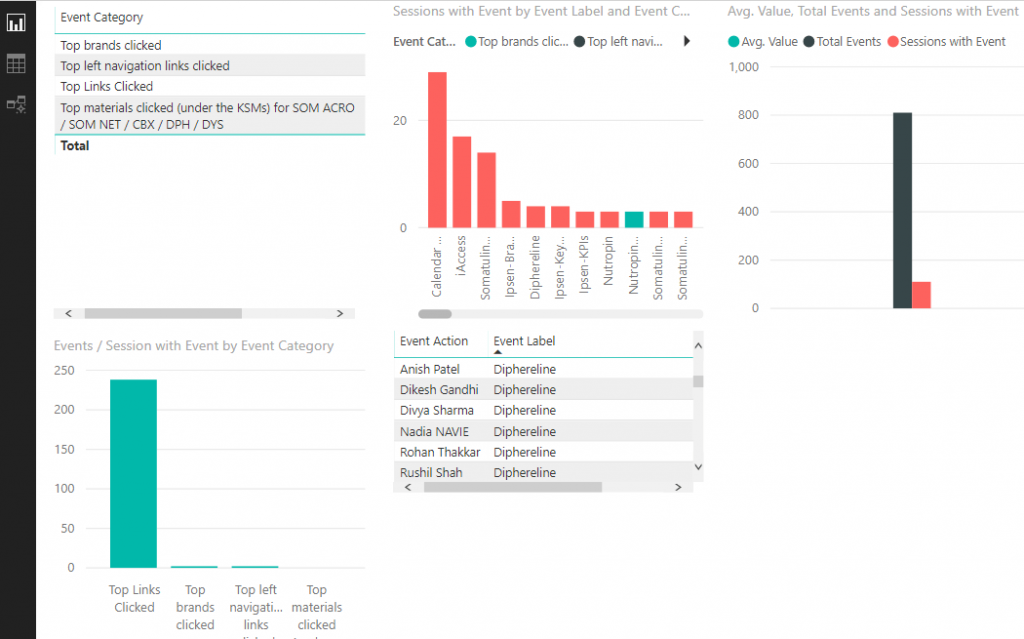The height and width of the screenshot is (639, 1024).
Task: Open Data view from the sidebar
Action: click(x=16, y=63)
